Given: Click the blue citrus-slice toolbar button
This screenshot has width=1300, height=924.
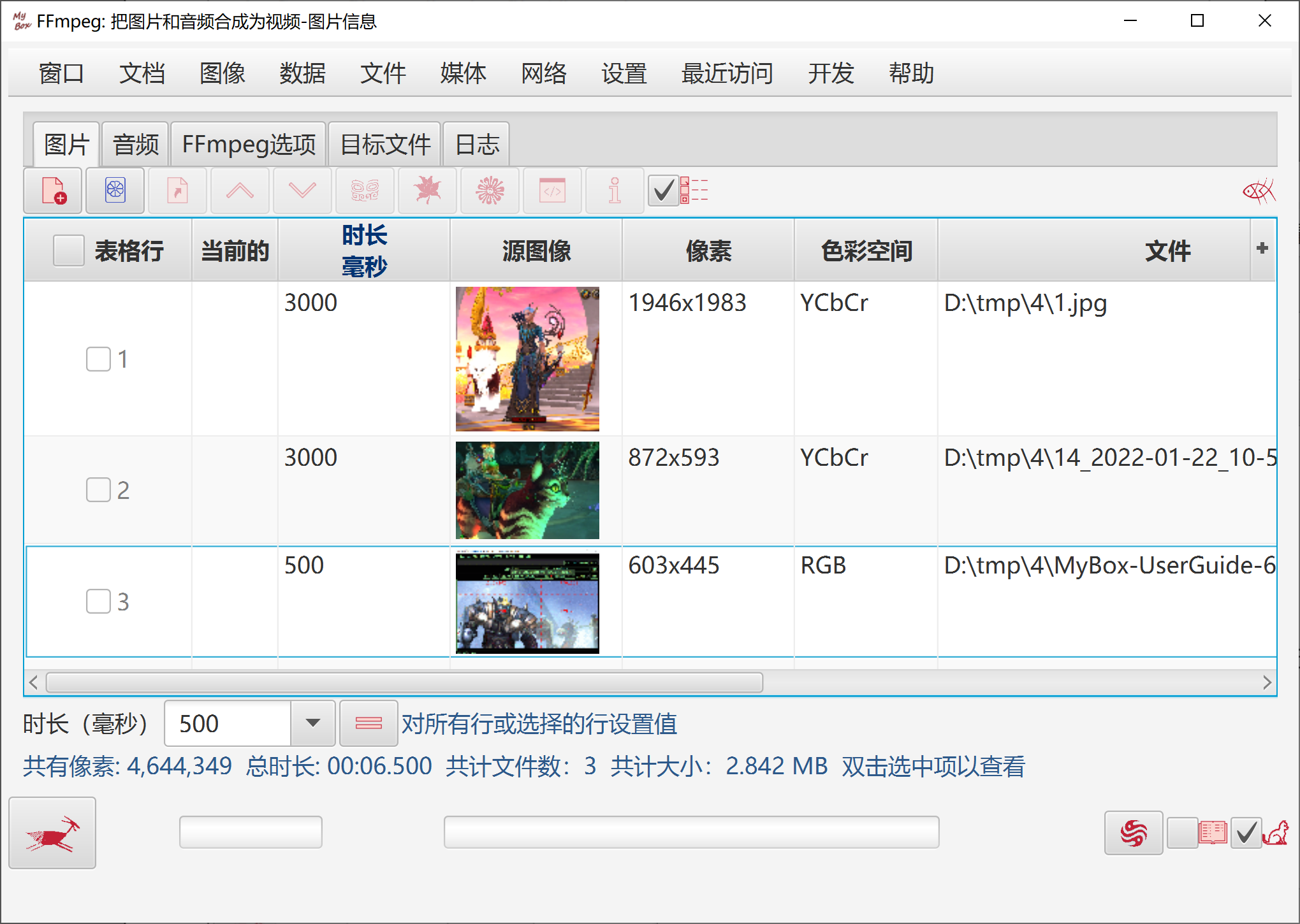Looking at the screenshot, I should pyautogui.click(x=115, y=191).
